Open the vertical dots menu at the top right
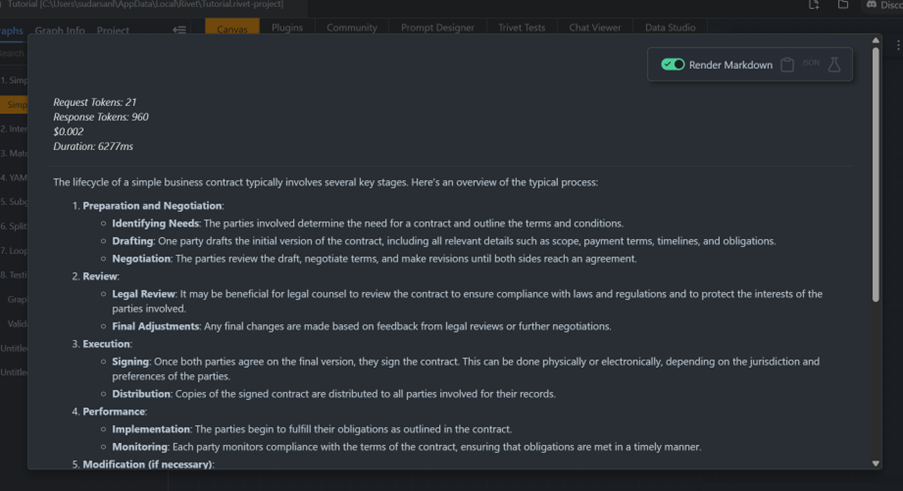Image resolution: width=903 pixels, height=491 pixels. click(x=898, y=45)
